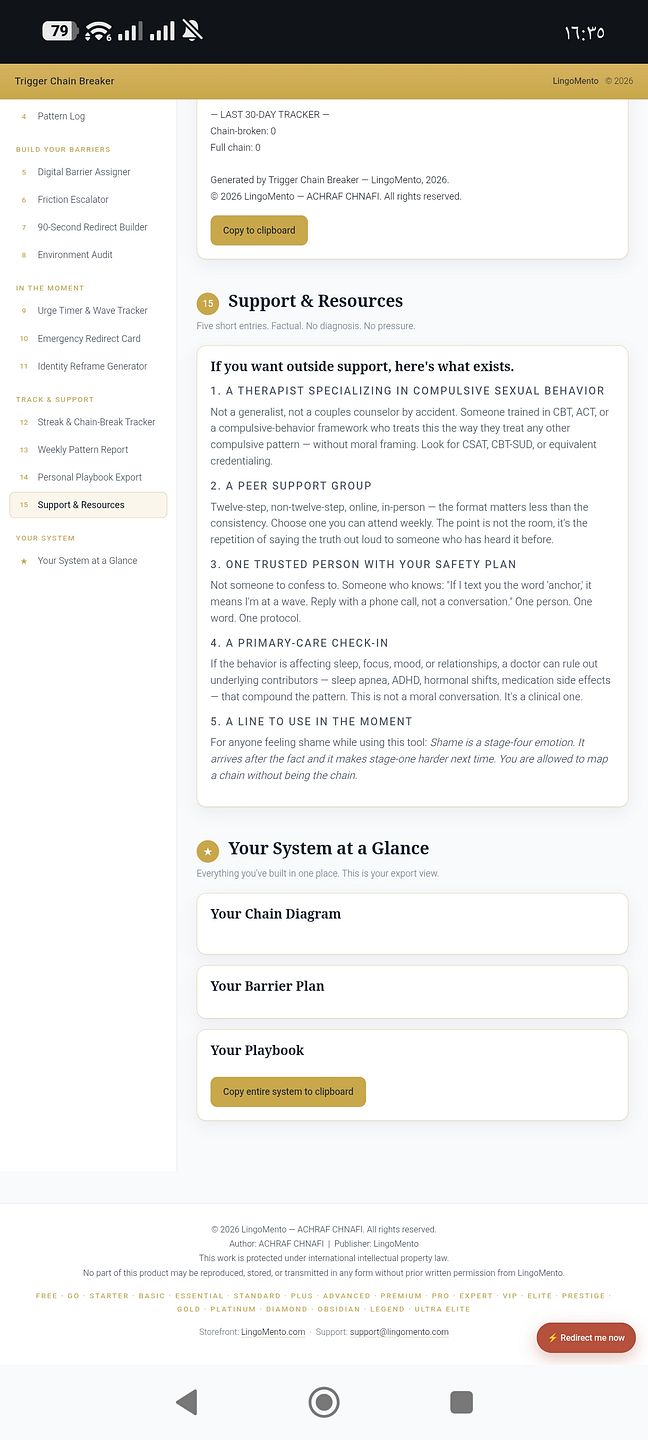The image size is (648, 1440).
Task: Open the LingoMento.com storefront link
Action: pyautogui.click(x=273, y=1332)
